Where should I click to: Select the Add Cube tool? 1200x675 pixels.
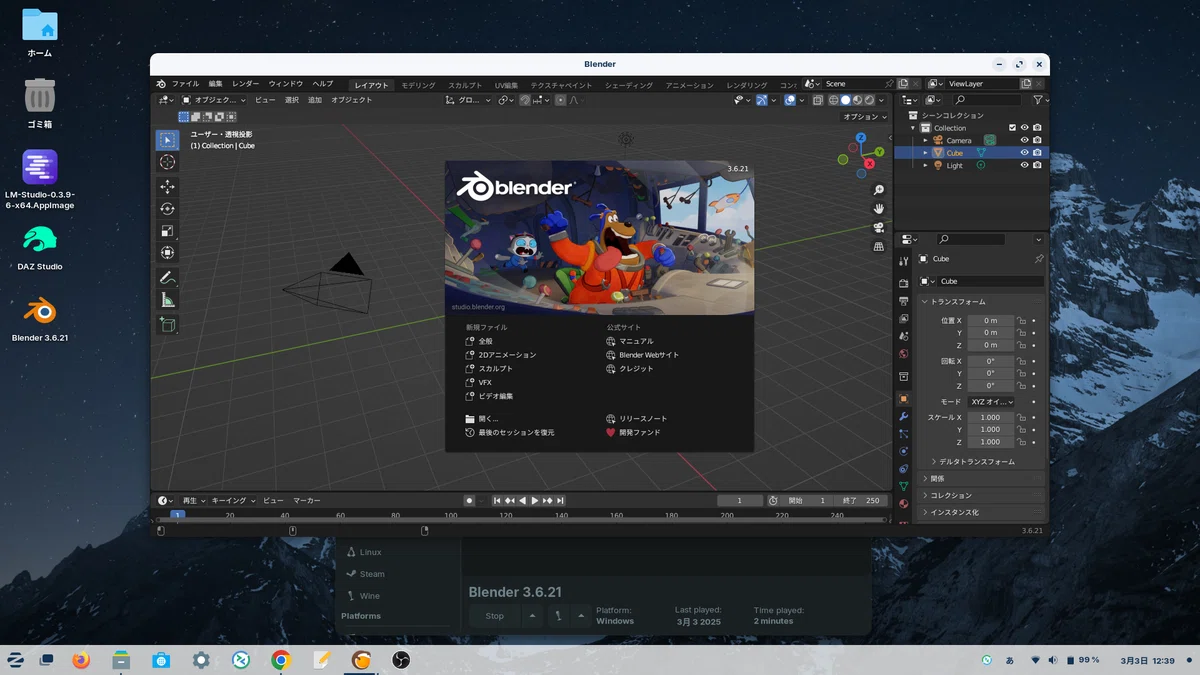coord(167,325)
